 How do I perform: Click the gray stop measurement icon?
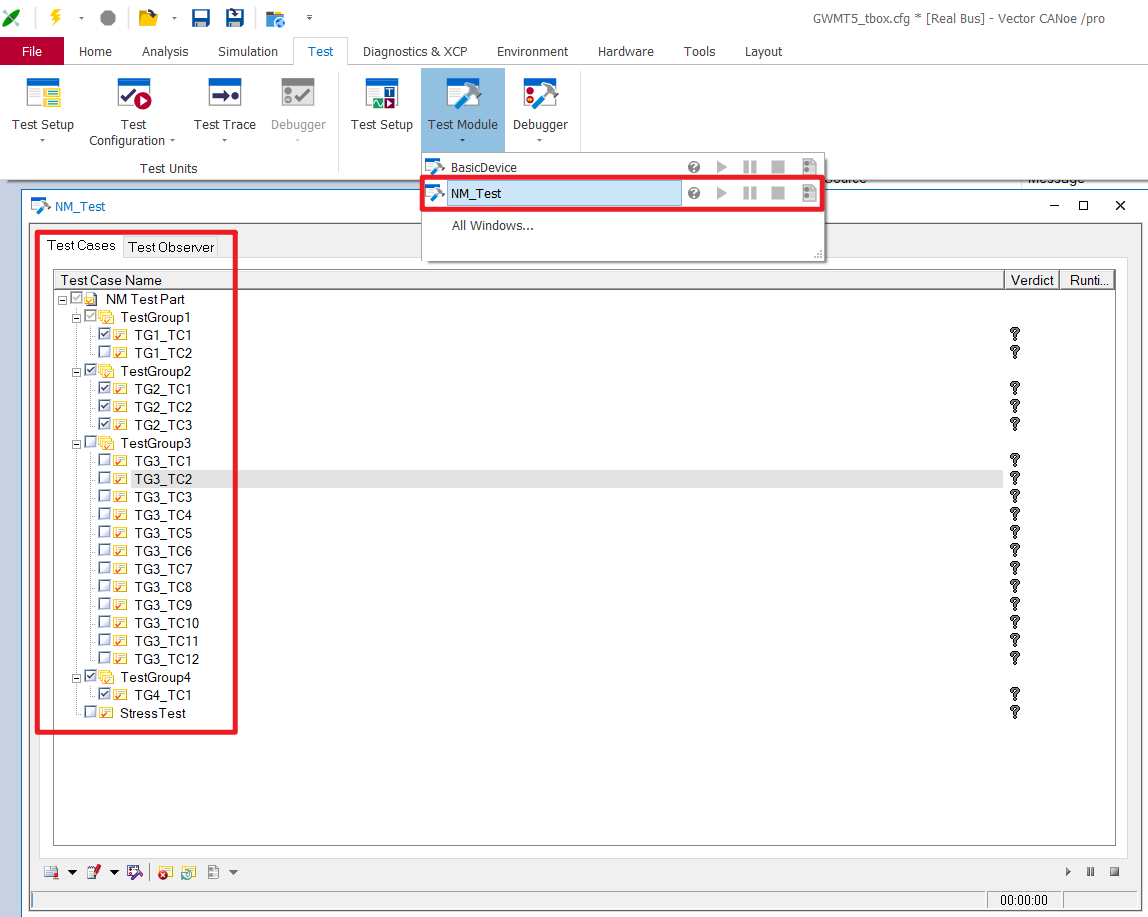108,18
